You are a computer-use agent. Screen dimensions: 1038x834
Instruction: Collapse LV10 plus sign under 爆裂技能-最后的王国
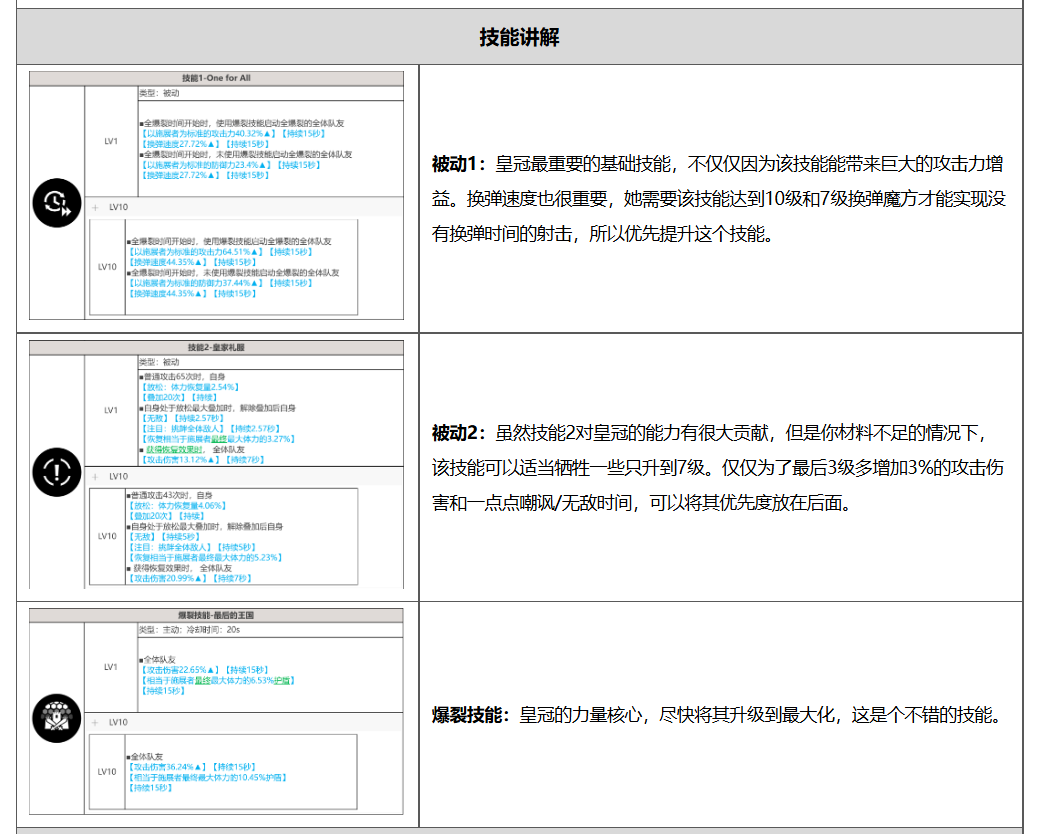(96, 722)
